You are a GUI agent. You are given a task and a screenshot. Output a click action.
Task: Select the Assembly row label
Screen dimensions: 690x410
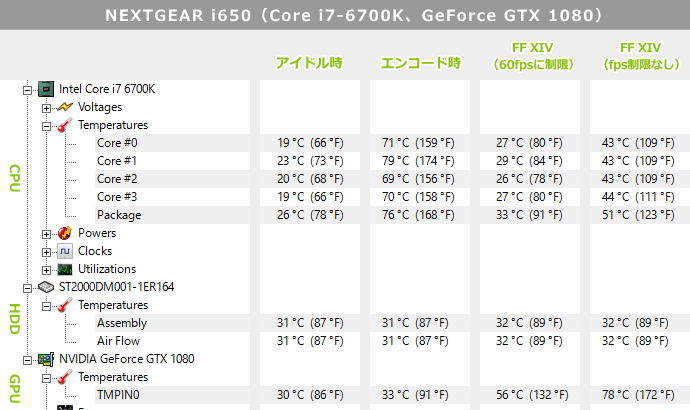pos(122,323)
